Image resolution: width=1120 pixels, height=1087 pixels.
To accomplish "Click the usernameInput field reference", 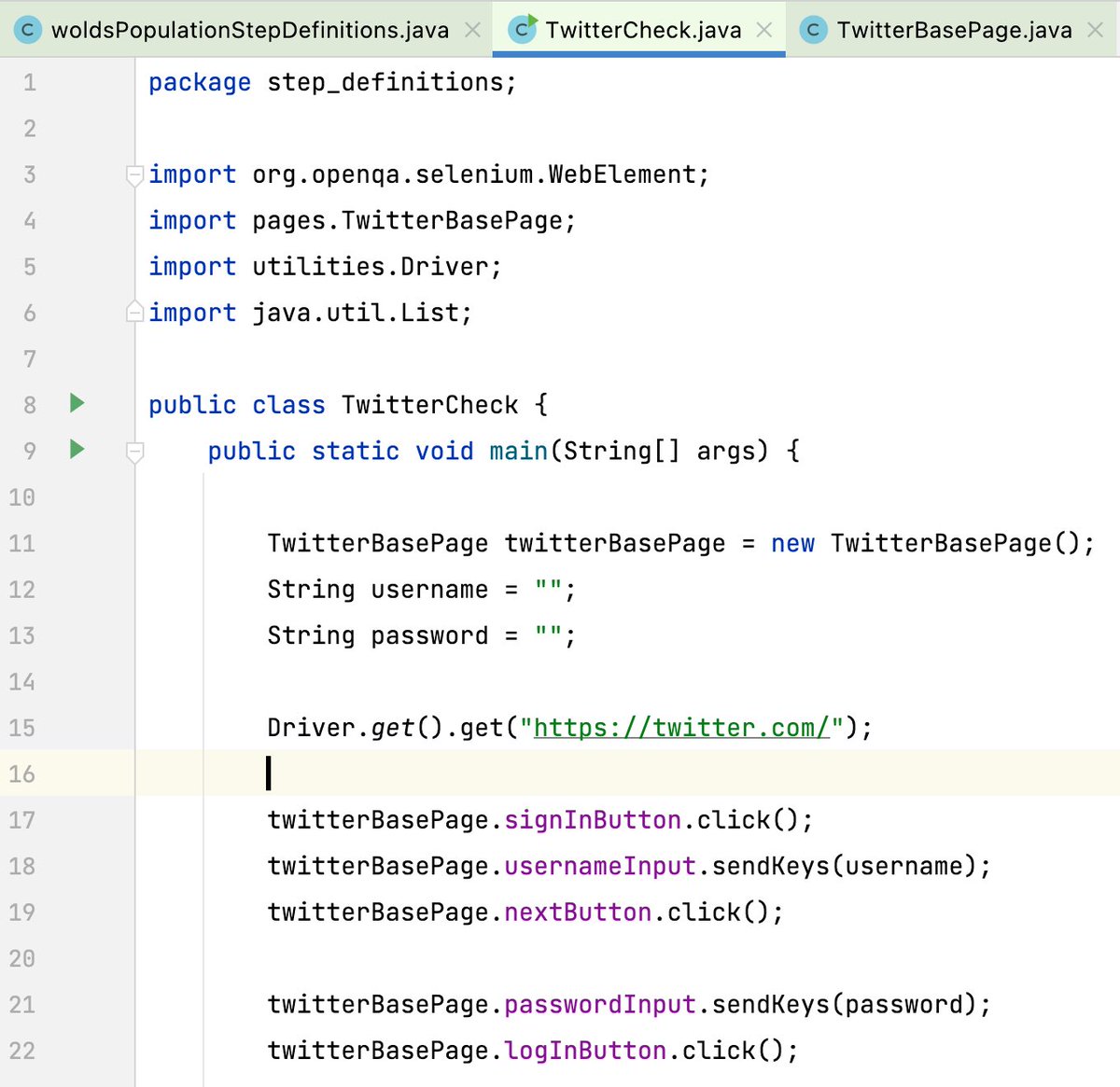I will point(599,866).
